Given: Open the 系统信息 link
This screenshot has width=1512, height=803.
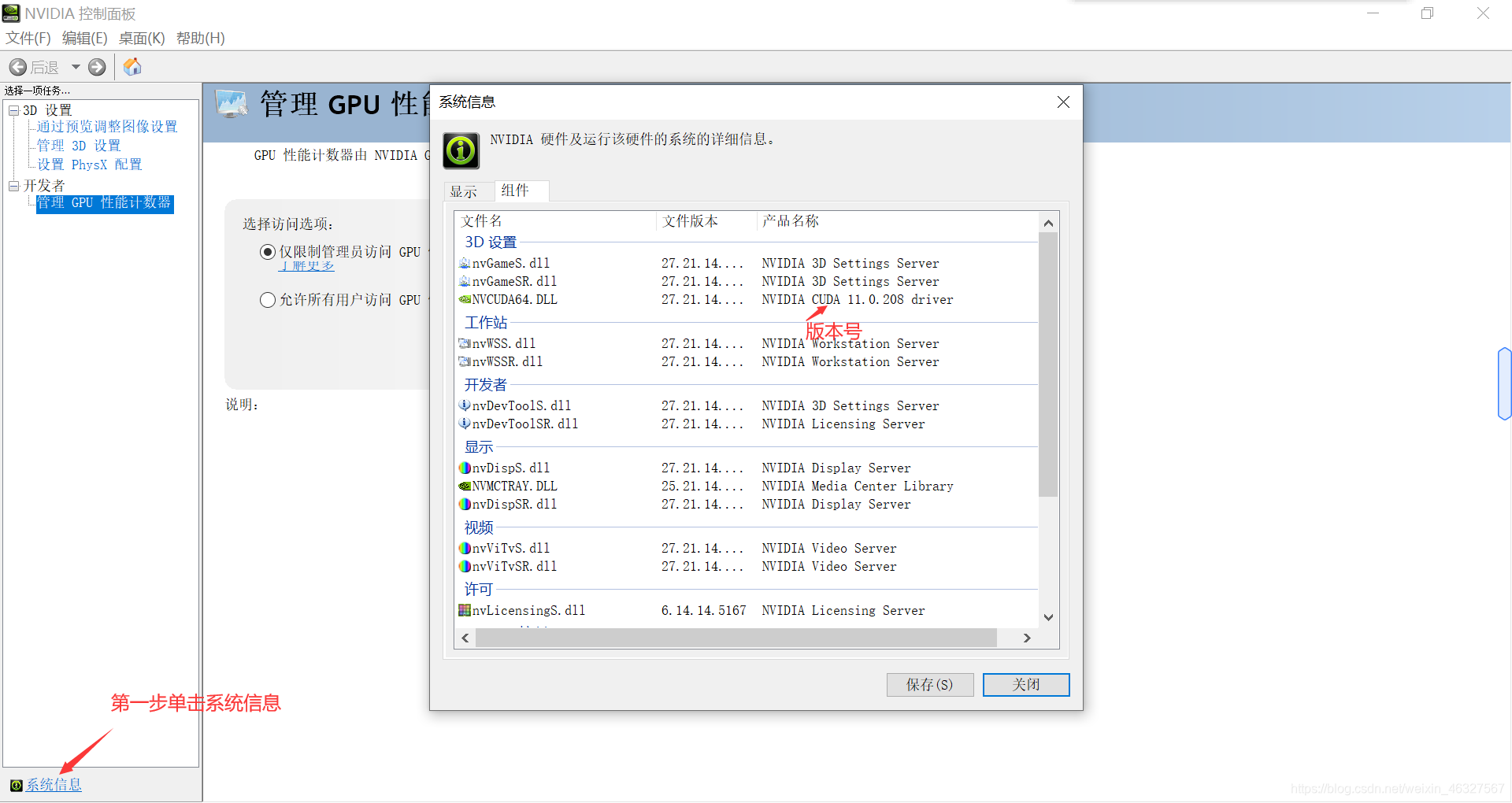Looking at the screenshot, I should tap(54, 785).
